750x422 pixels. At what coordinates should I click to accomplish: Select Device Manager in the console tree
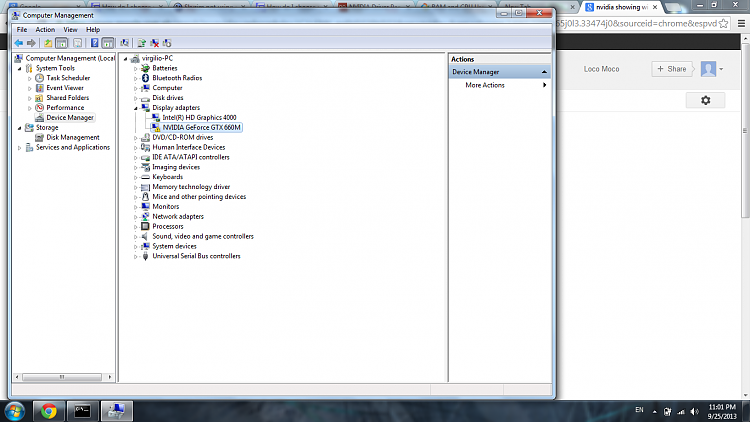(x=70, y=118)
